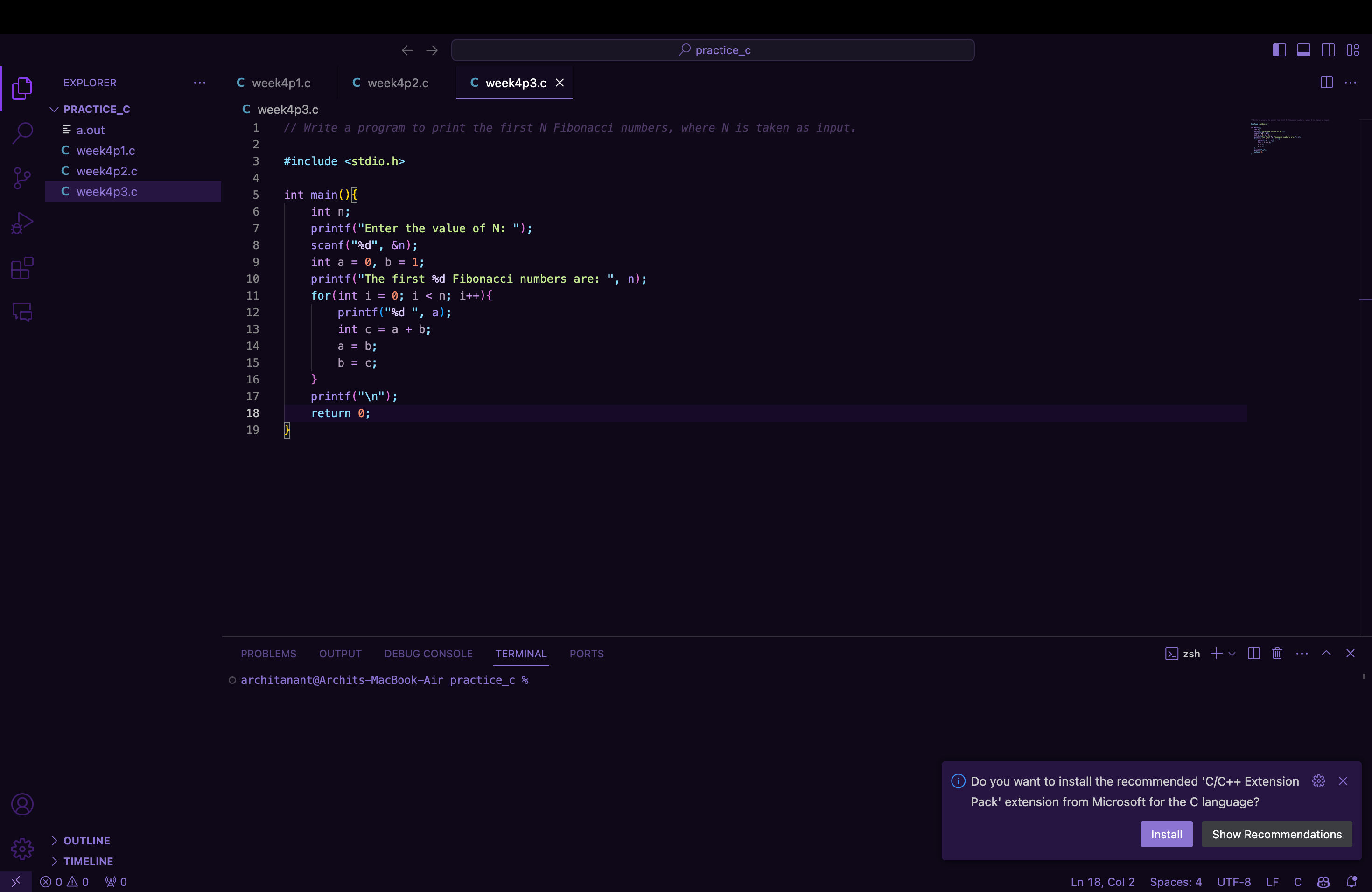Screen dimensions: 1372x892
Task: Open the chat icon in activity bar
Action: point(22,312)
